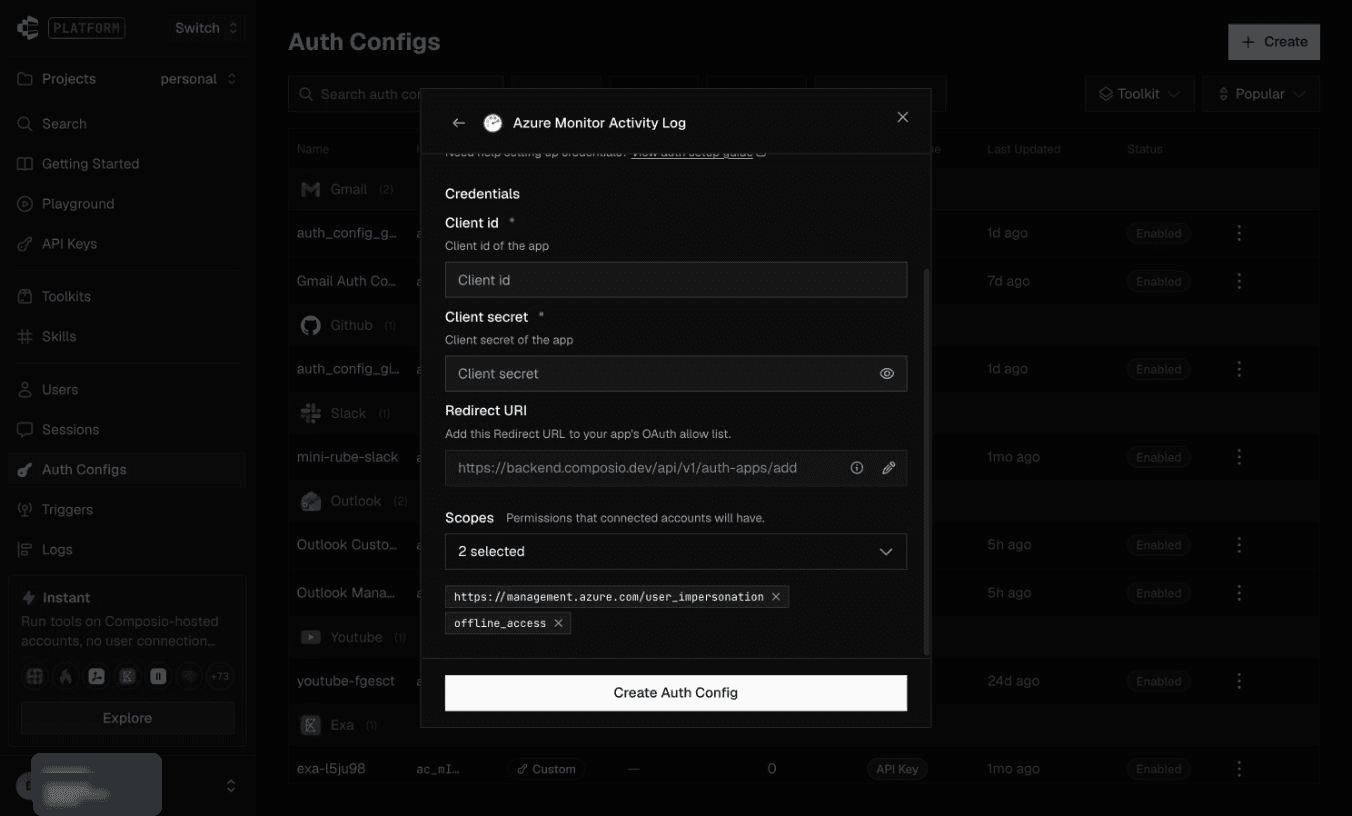
Task: Click the Redirect URI info icon
Action: click(857, 467)
